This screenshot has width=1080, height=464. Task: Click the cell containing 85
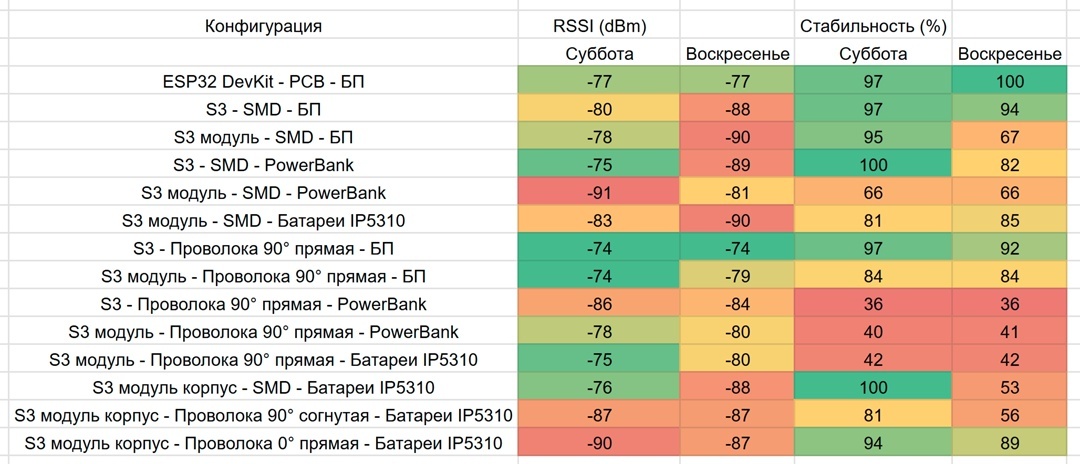[x=1008, y=220]
